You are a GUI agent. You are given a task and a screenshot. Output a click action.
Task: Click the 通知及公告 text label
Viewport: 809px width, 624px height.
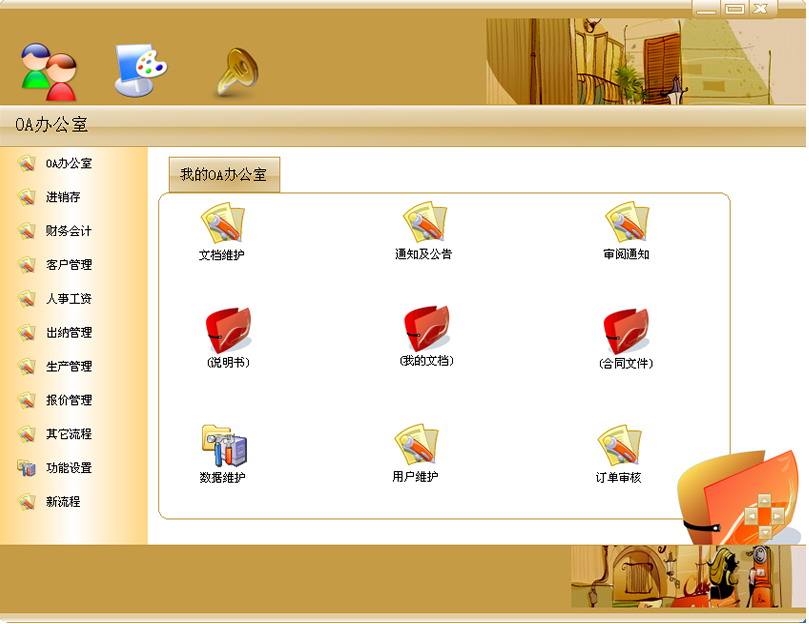tap(424, 254)
